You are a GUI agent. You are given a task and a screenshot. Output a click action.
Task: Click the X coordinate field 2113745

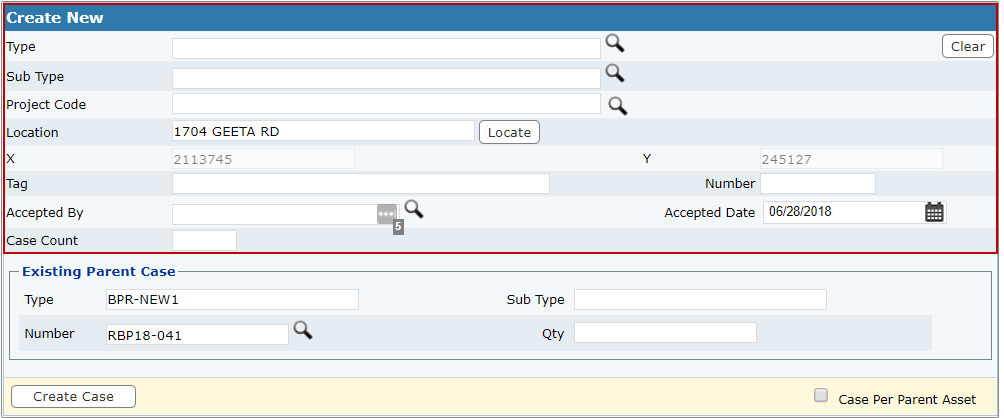coord(263,159)
